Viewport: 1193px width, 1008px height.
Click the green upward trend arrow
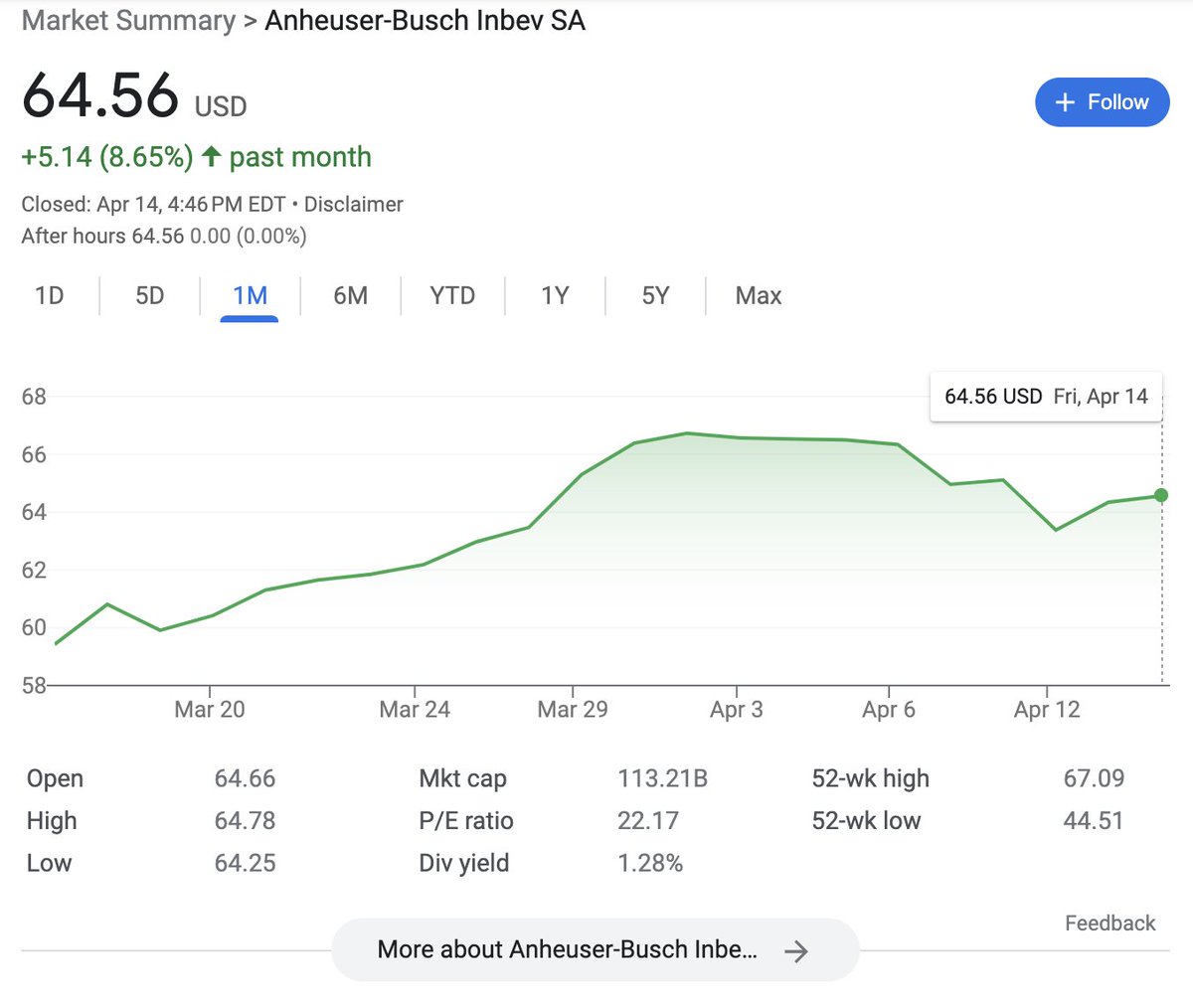[x=212, y=157]
